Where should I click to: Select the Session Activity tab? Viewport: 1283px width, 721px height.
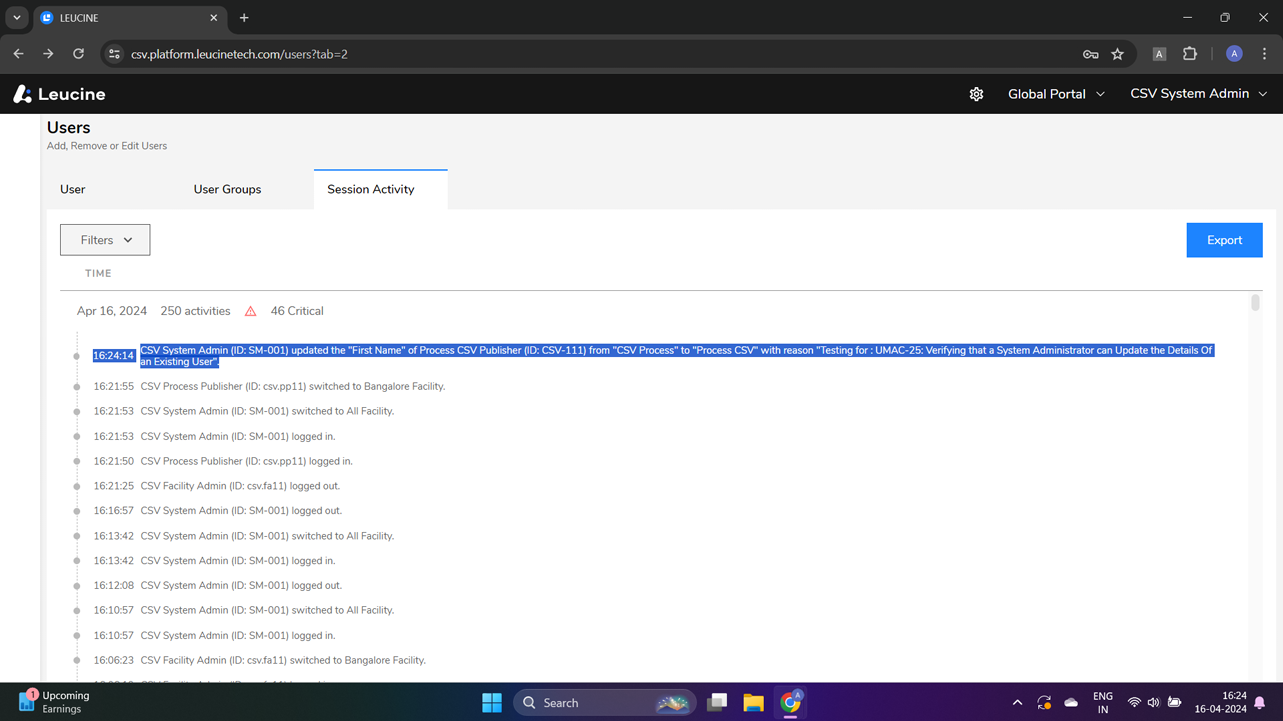pos(380,189)
